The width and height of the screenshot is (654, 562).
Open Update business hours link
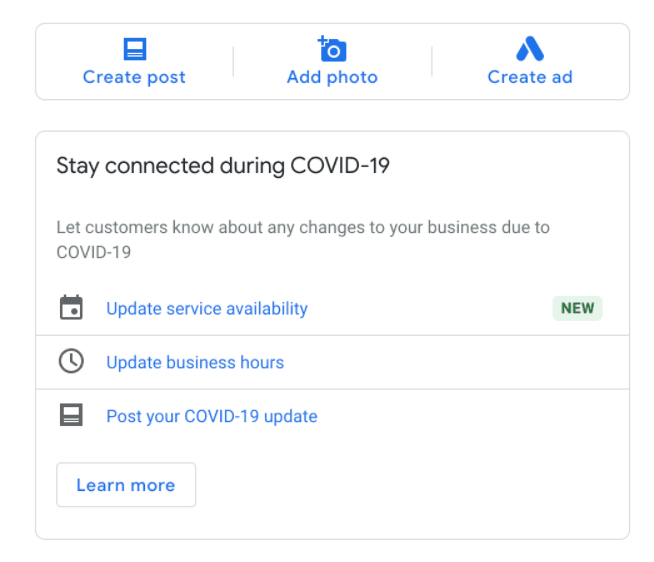coord(195,362)
